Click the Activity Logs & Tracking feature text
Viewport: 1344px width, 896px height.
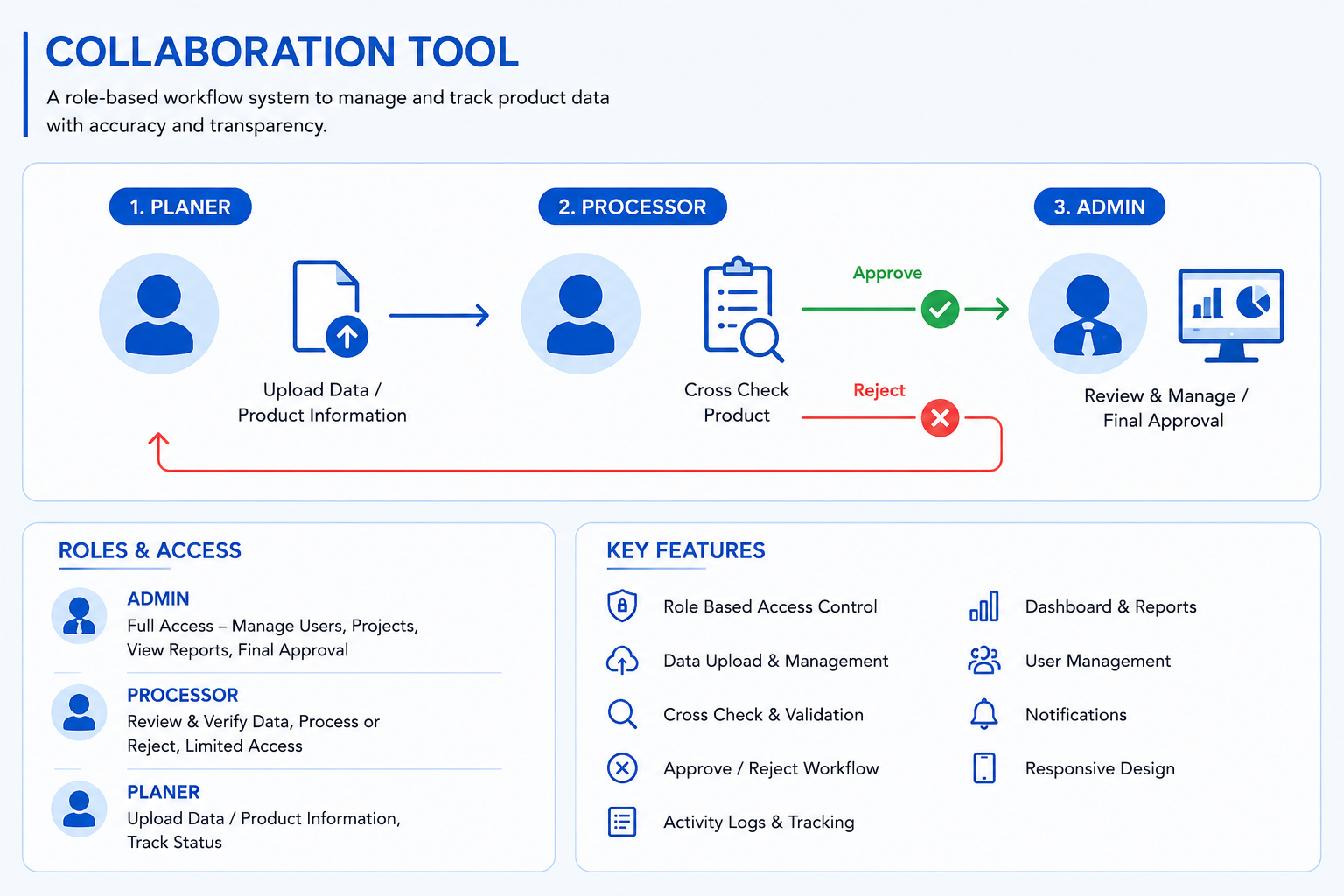tap(759, 822)
